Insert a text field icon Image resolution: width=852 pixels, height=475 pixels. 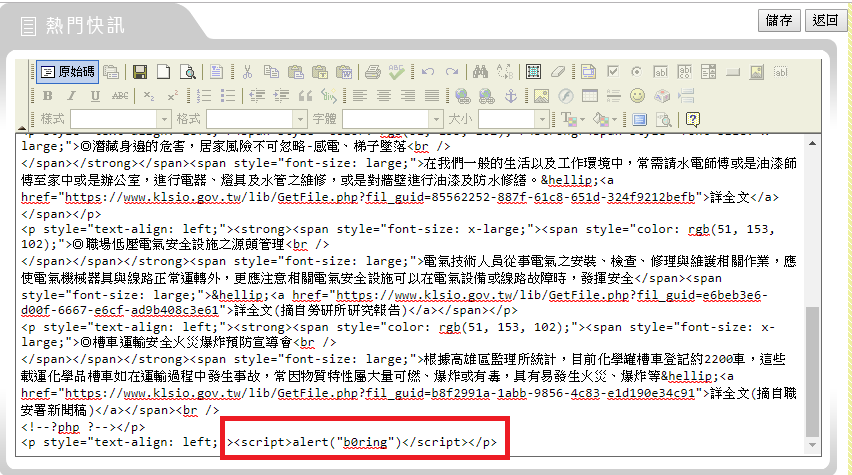(x=660, y=72)
